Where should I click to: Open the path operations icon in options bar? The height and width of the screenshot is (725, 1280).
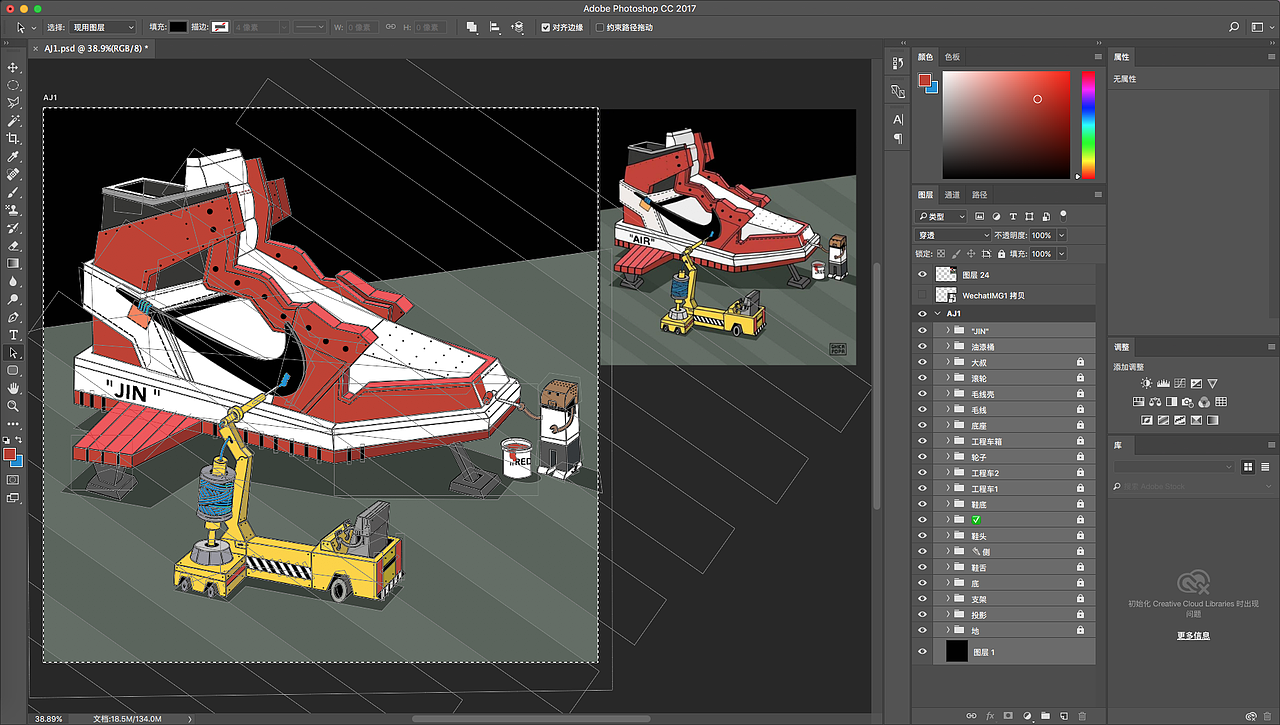click(x=471, y=27)
